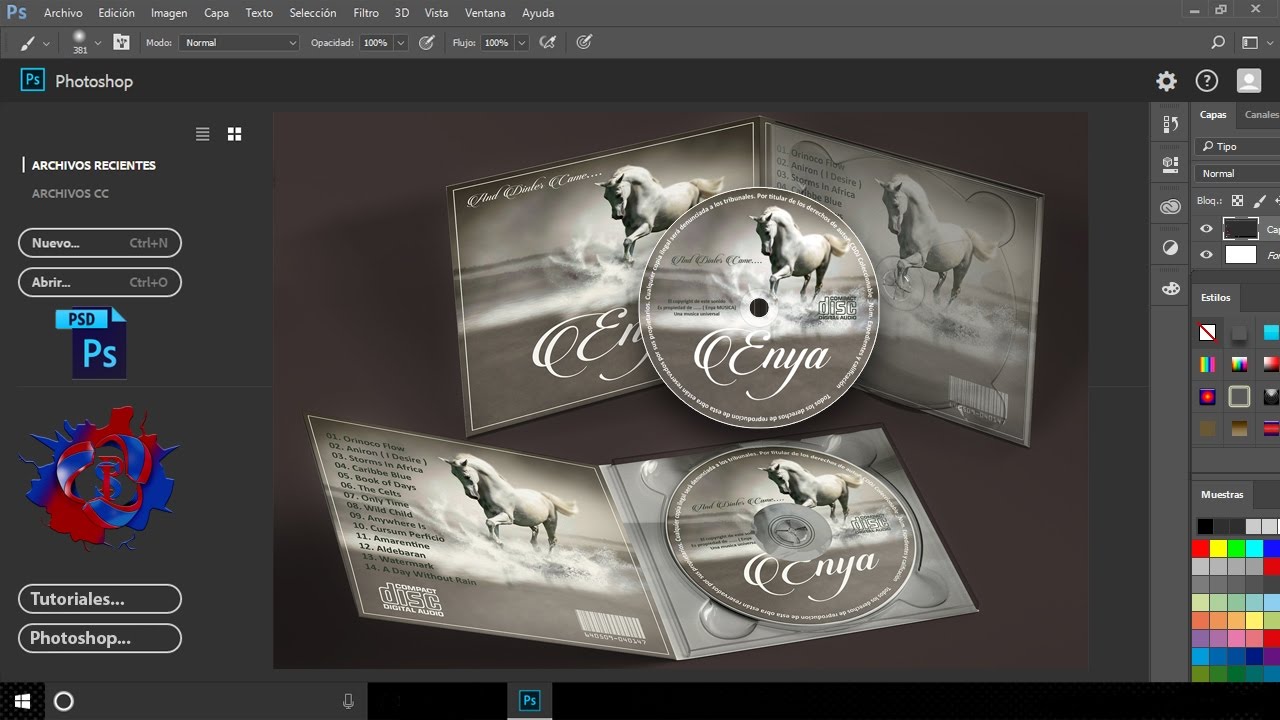Select the Estilos panel tab
The image size is (1280, 720).
tap(1216, 297)
